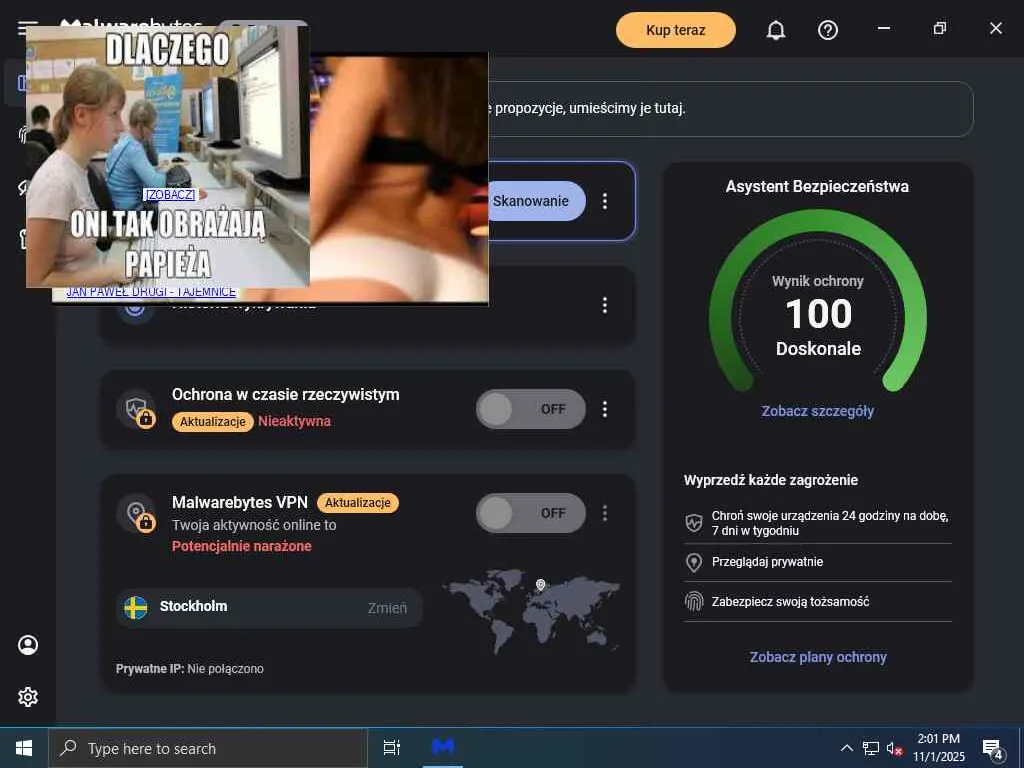Image resolution: width=1024 pixels, height=768 pixels.
Task: Turn on the Malwarebytes VPN toggle
Action: pos(530,513)
